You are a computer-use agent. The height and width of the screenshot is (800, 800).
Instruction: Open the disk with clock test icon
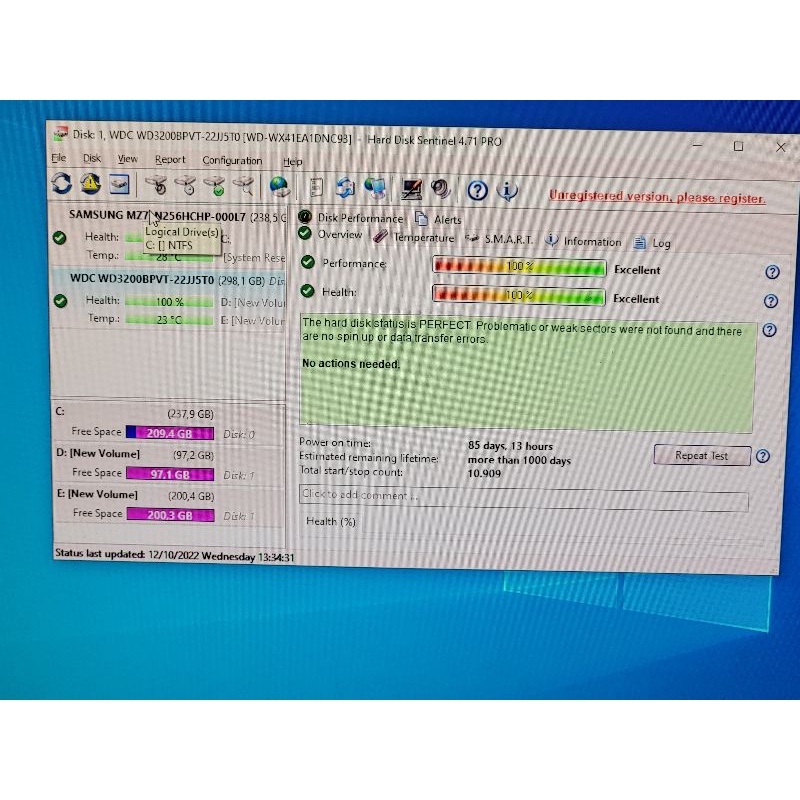[x=185, y=185]
